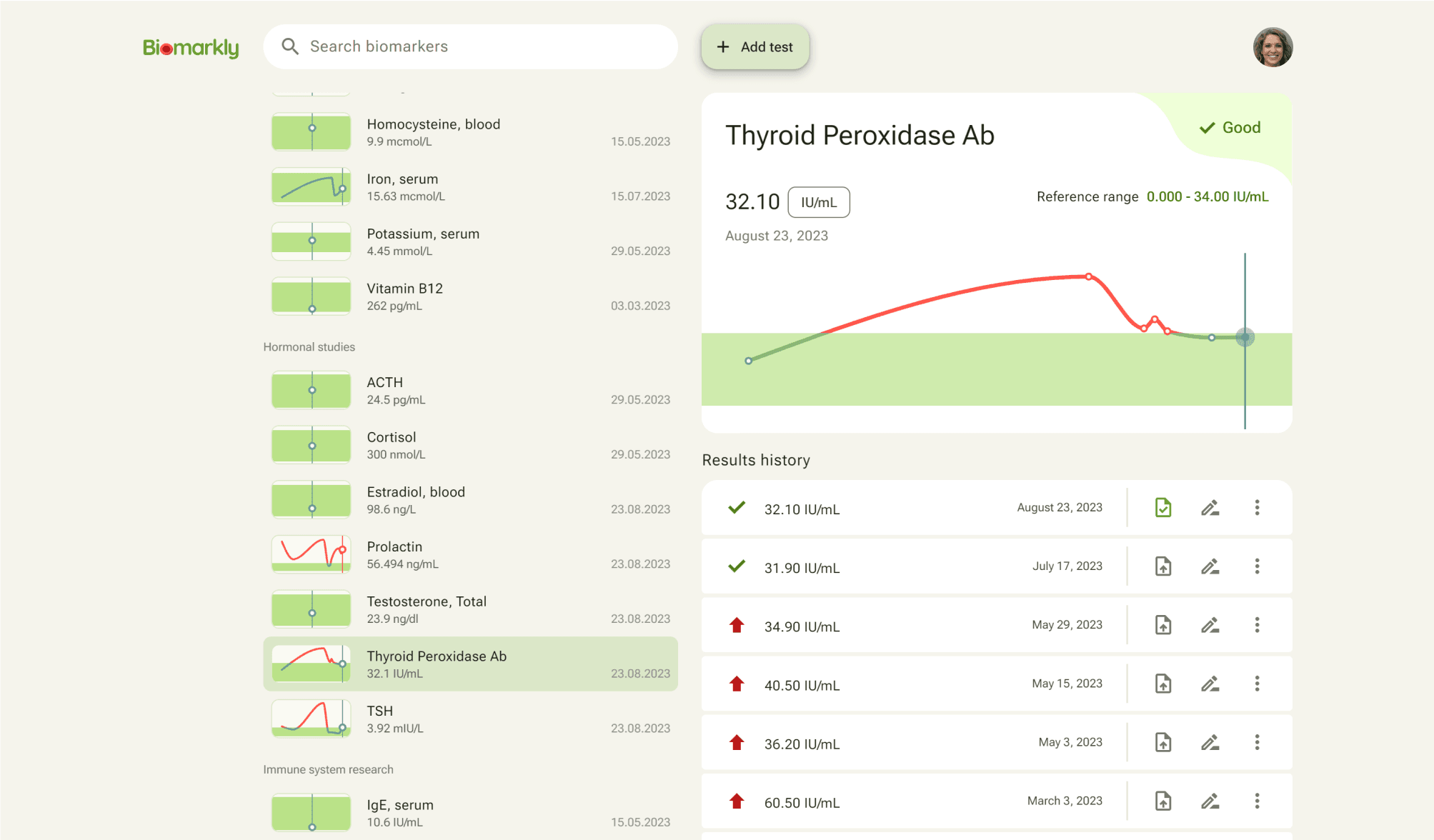Click the TSH trend thumbnail
Image resolution: width=1434 pixels, height=840 pixels.
[x=311, y=719]
